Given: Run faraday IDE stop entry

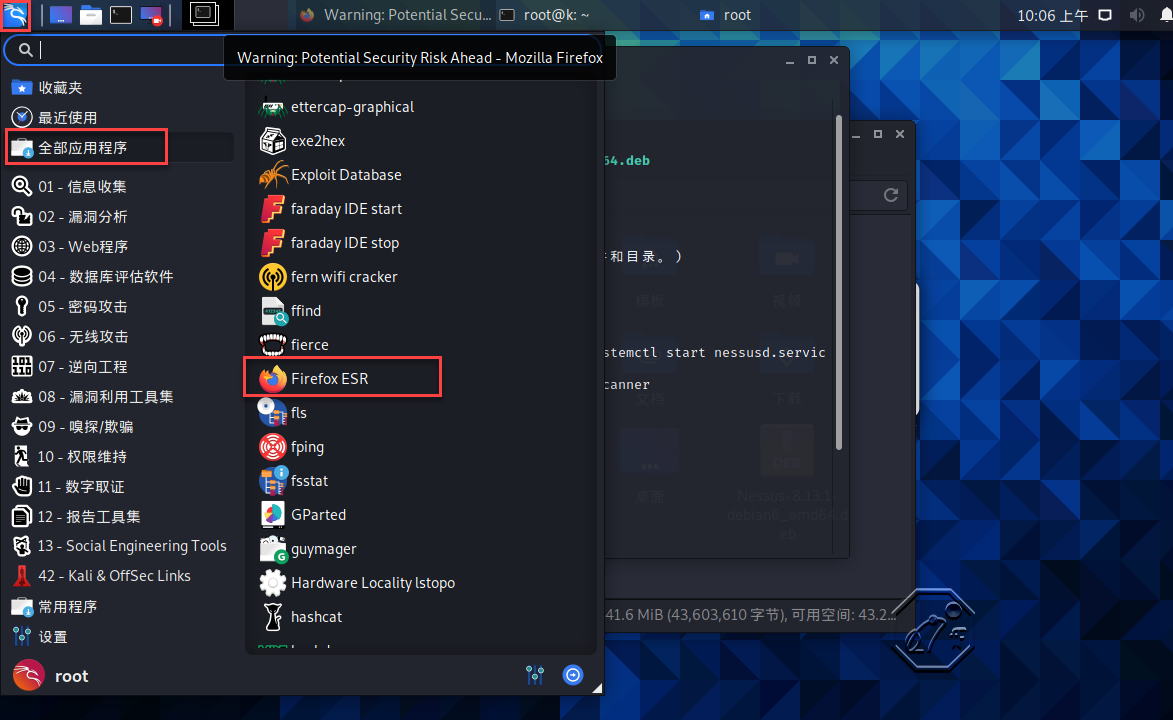Looking at the screenshot, I should pos(421,242).
